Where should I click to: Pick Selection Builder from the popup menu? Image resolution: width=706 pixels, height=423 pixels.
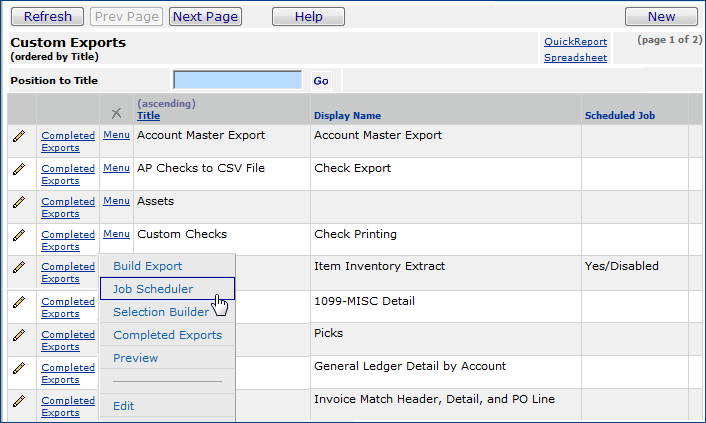point(161,312)
